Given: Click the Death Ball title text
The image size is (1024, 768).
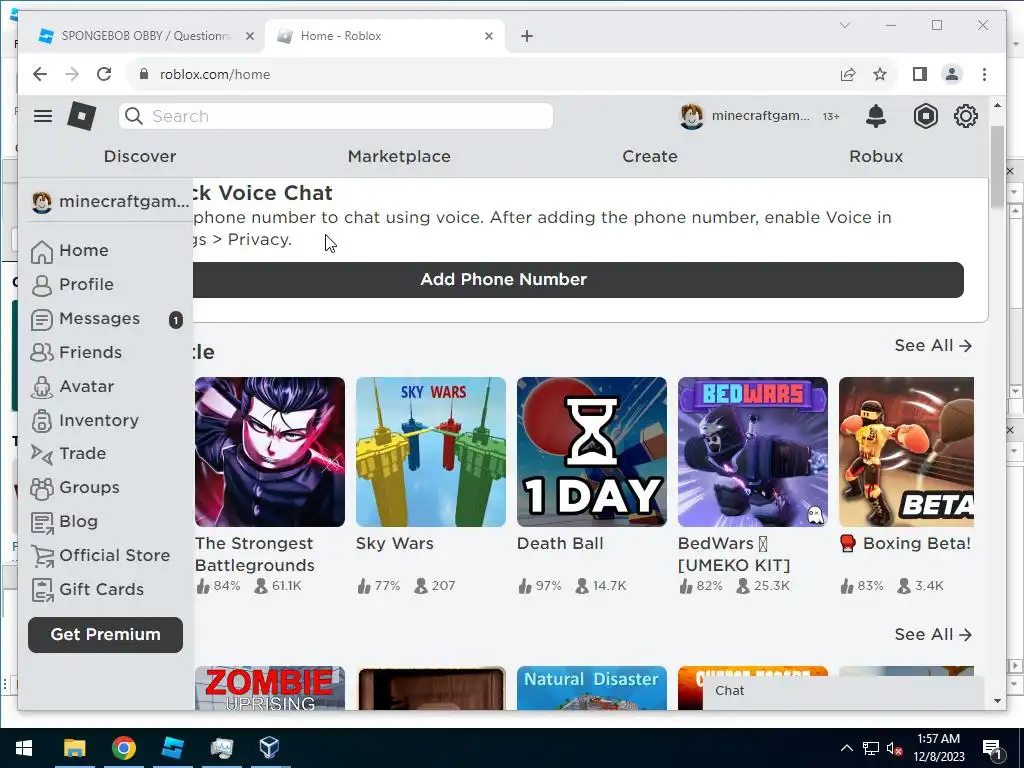Looking at the screenshot, I should tap(560, 544).
